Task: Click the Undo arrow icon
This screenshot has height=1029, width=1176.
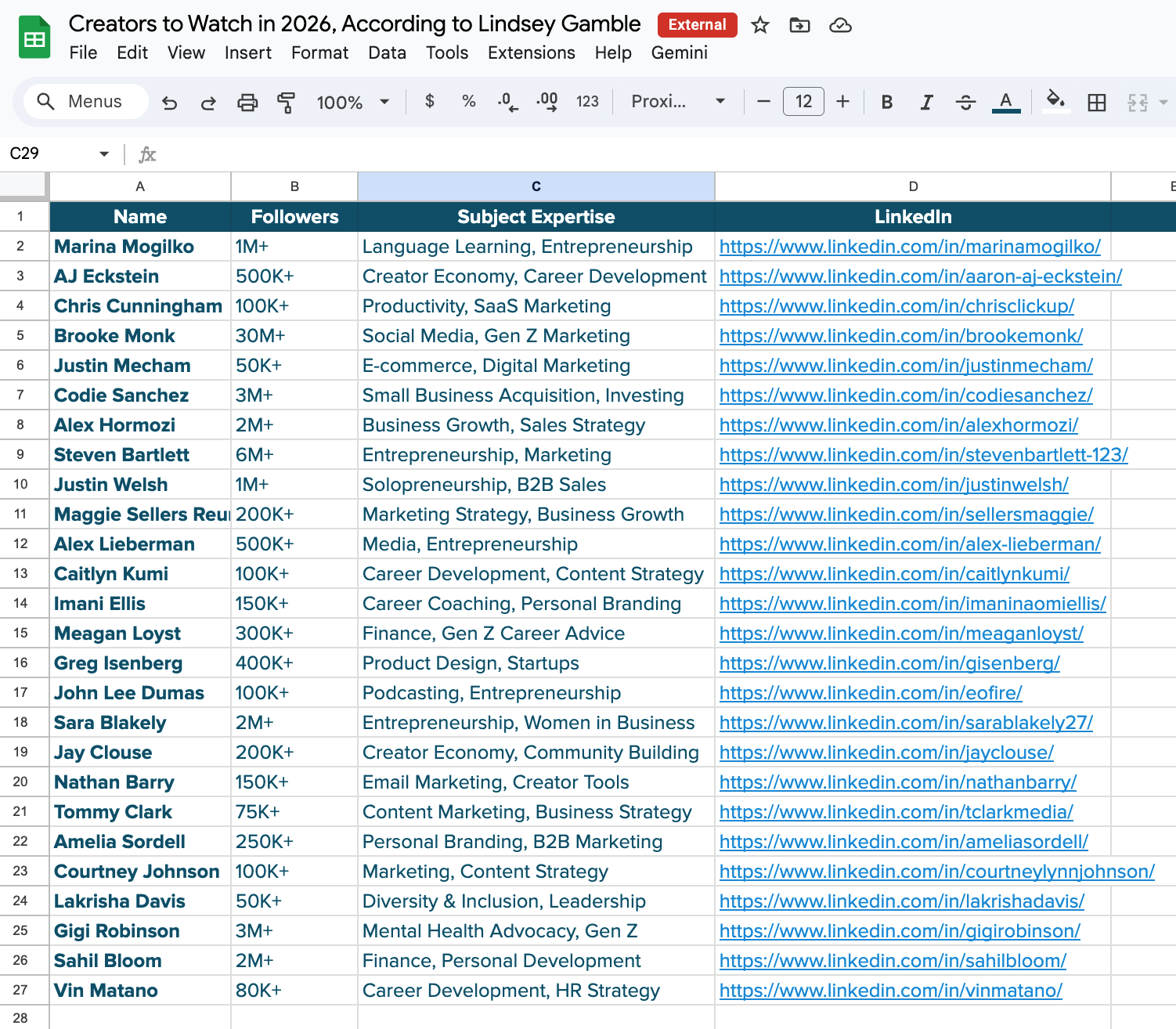Action: [169, 103]
